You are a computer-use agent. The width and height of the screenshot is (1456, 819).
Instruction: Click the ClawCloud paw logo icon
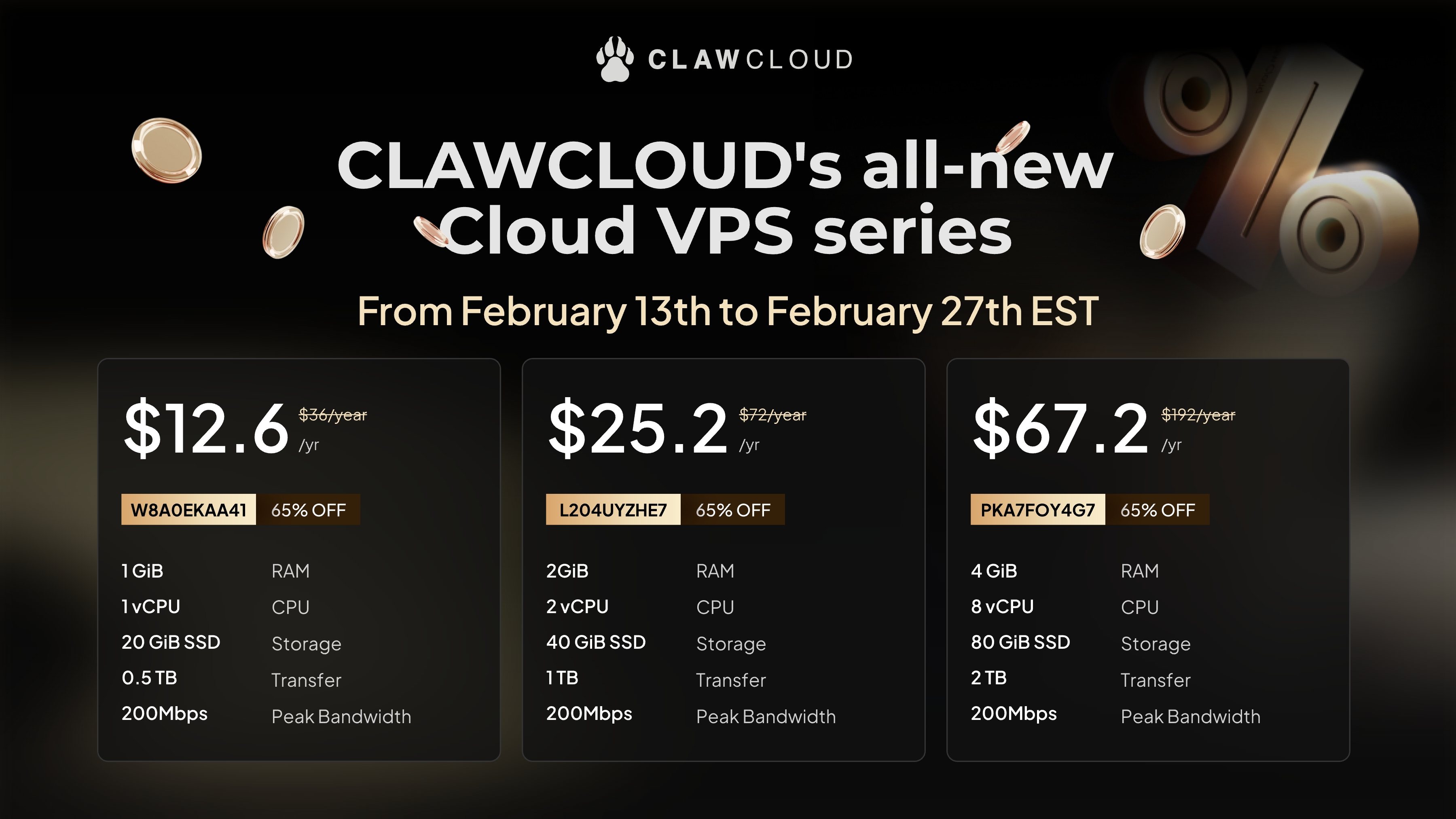tap(614, 59)
